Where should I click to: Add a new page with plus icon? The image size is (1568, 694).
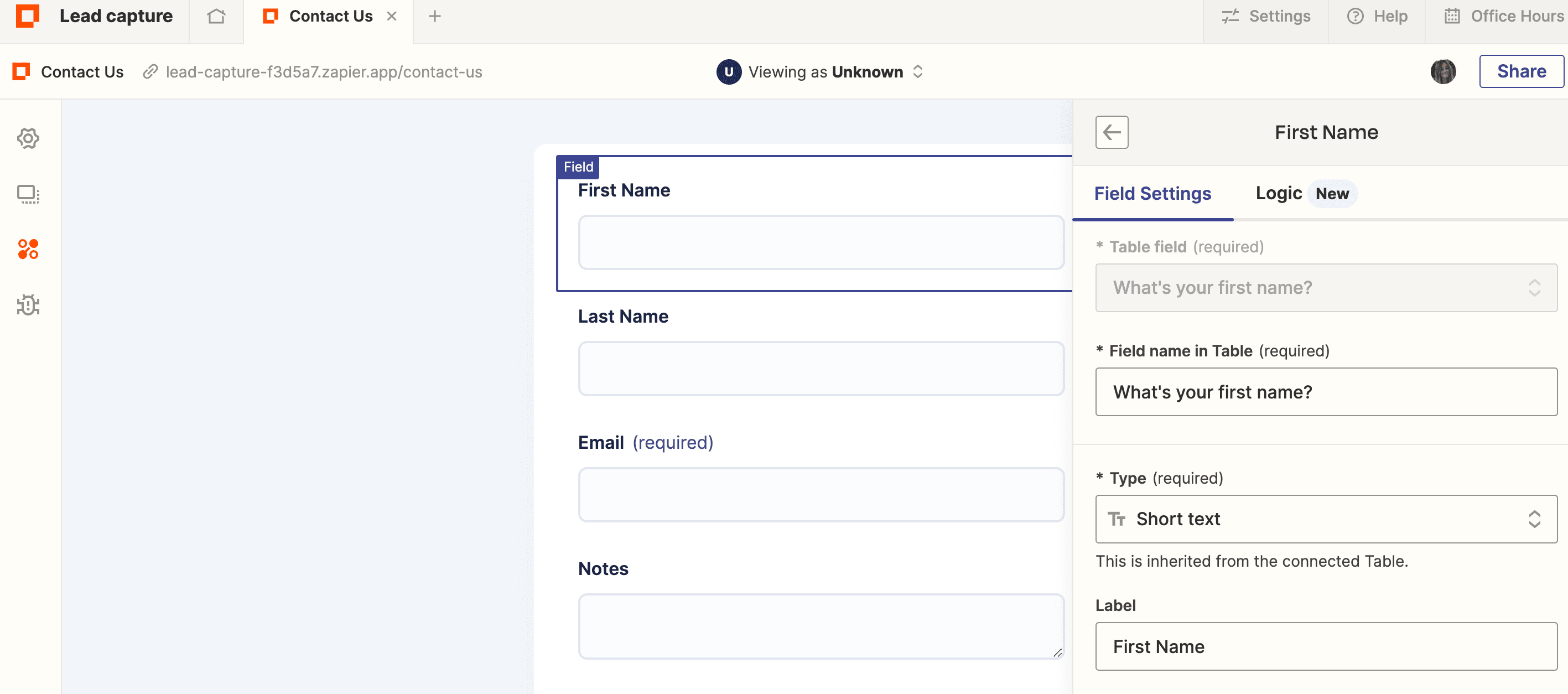pos(435,17)
